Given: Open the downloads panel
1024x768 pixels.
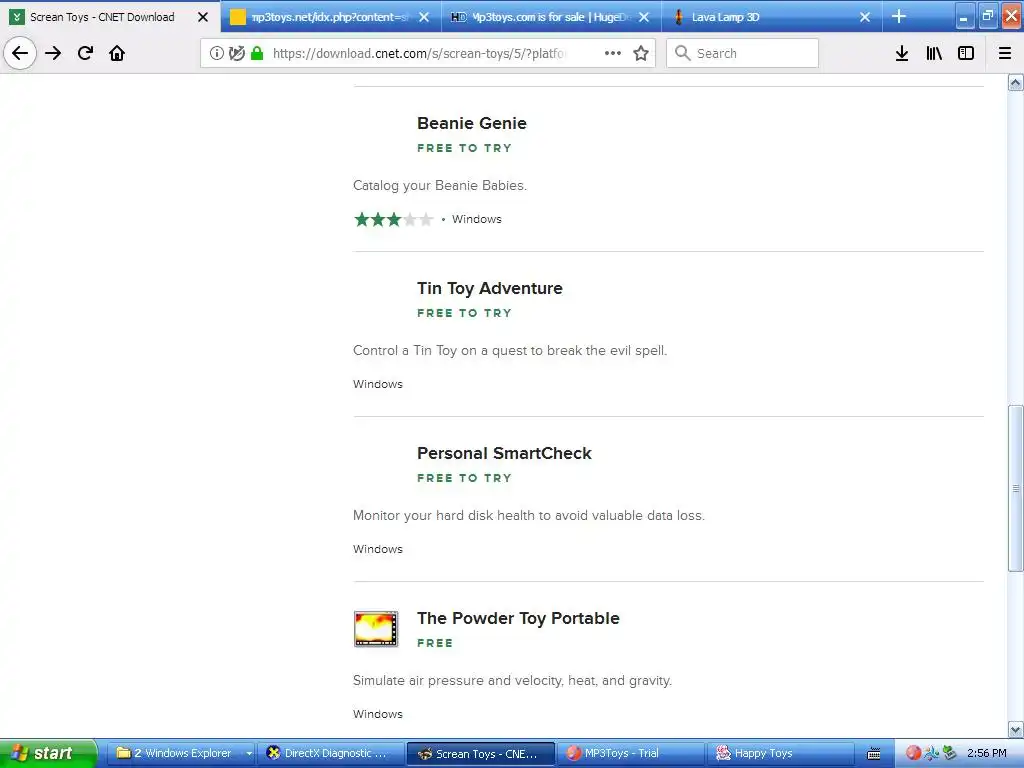Looking at the screenshot, I should [x=902, y=53].
